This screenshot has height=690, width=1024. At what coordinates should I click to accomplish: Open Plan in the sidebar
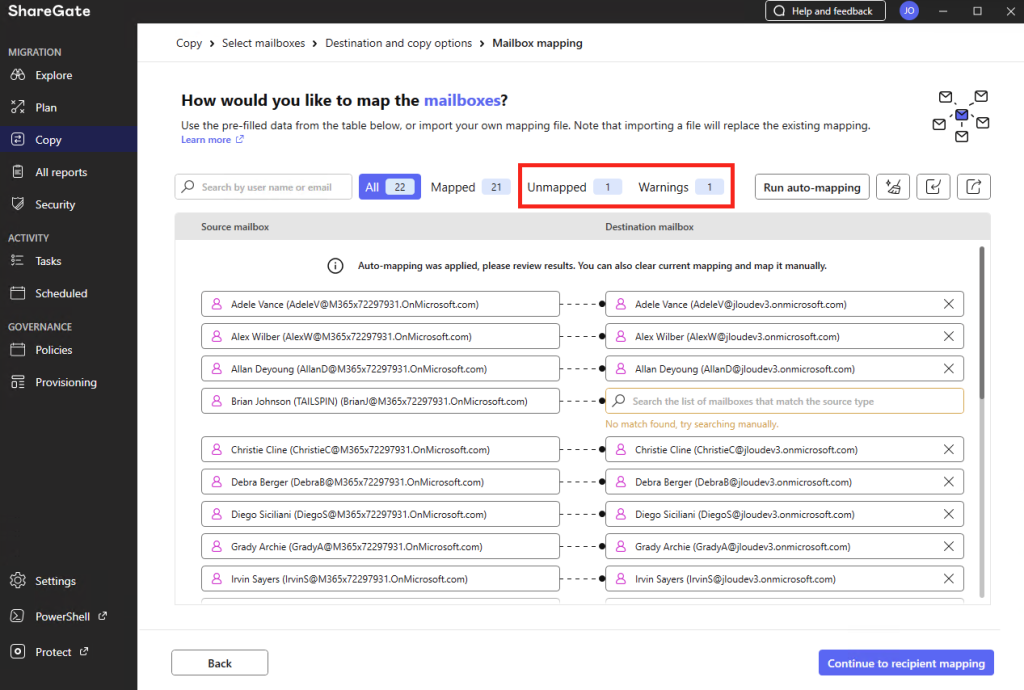(x=46, y=108)
